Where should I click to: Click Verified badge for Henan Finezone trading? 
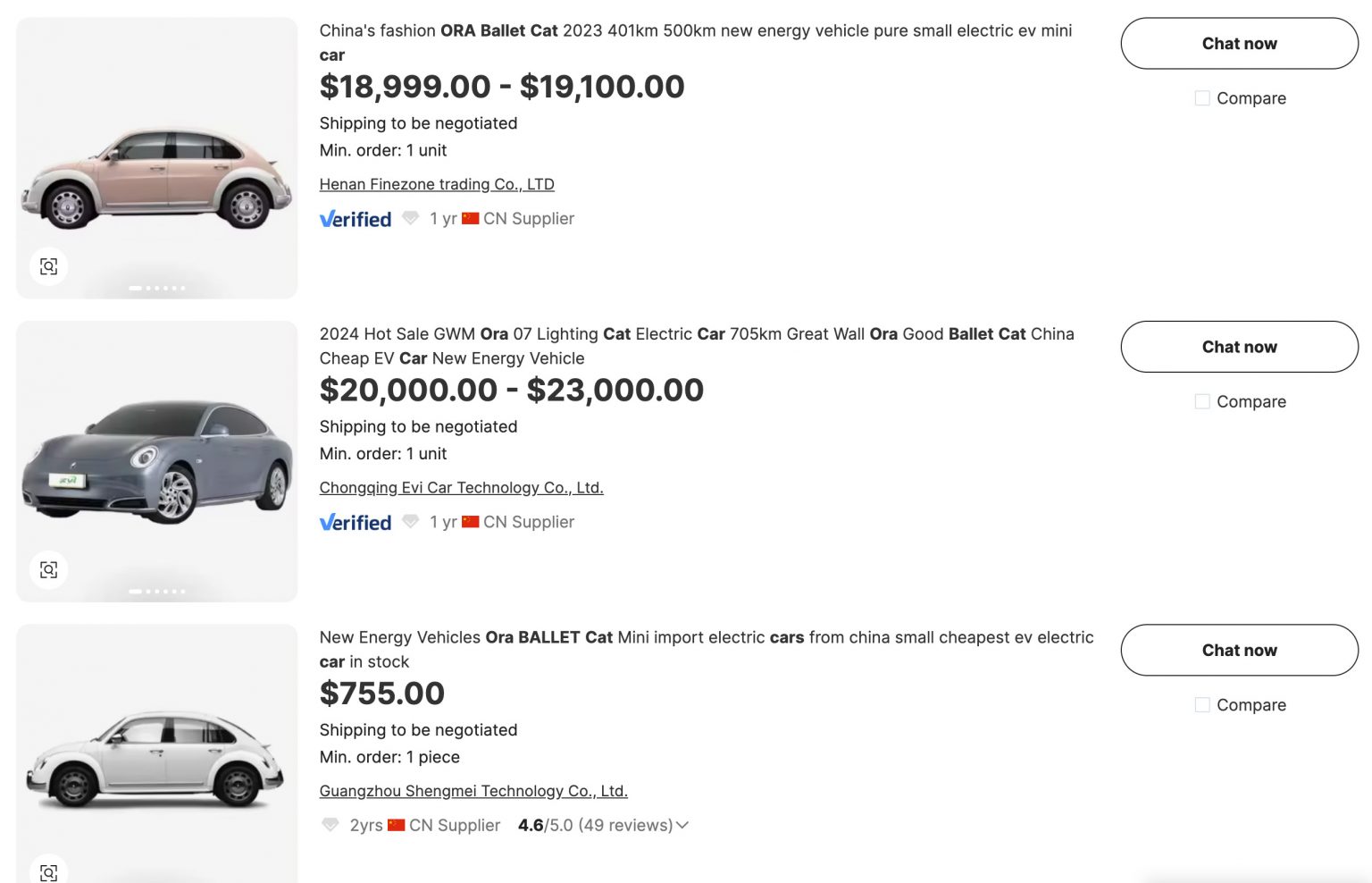pyautogui.click(x=356, y=219)
